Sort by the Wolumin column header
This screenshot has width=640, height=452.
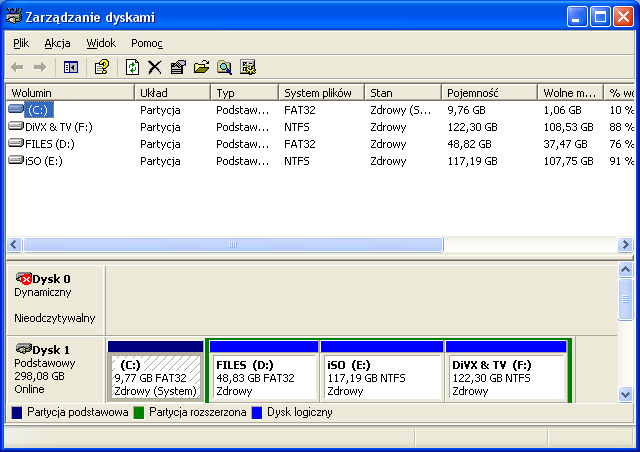coord(70,93)
